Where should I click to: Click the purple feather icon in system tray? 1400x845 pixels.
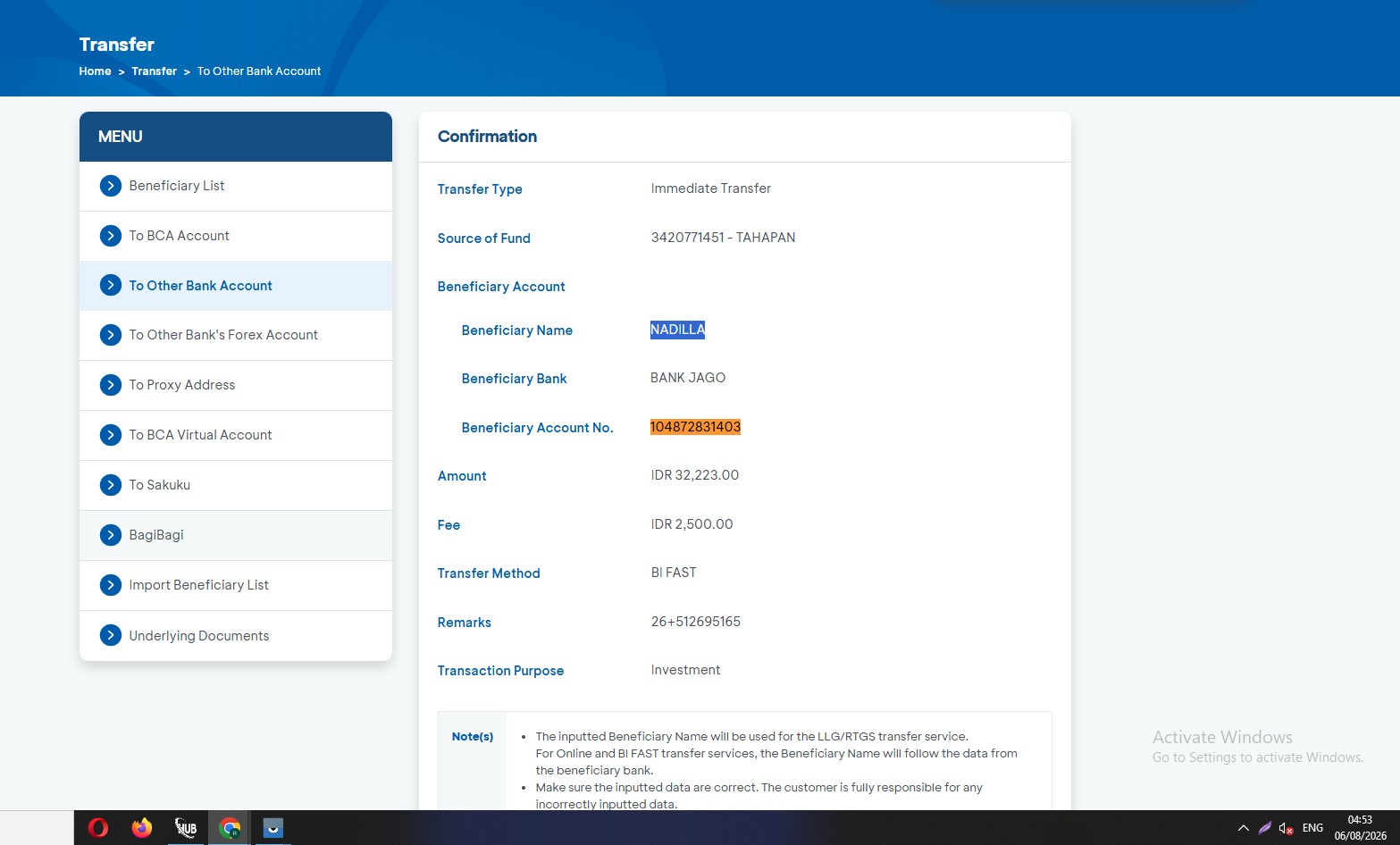(1265, 828)
